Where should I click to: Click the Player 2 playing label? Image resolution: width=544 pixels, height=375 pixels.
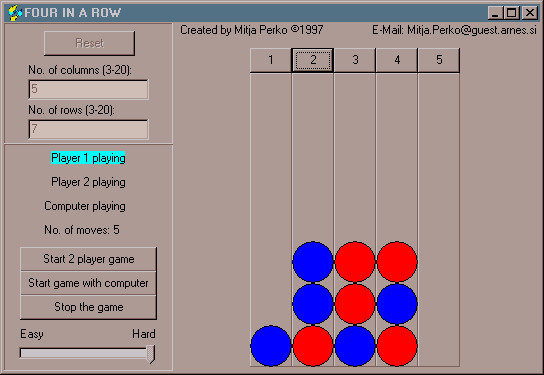coord(88,182)
